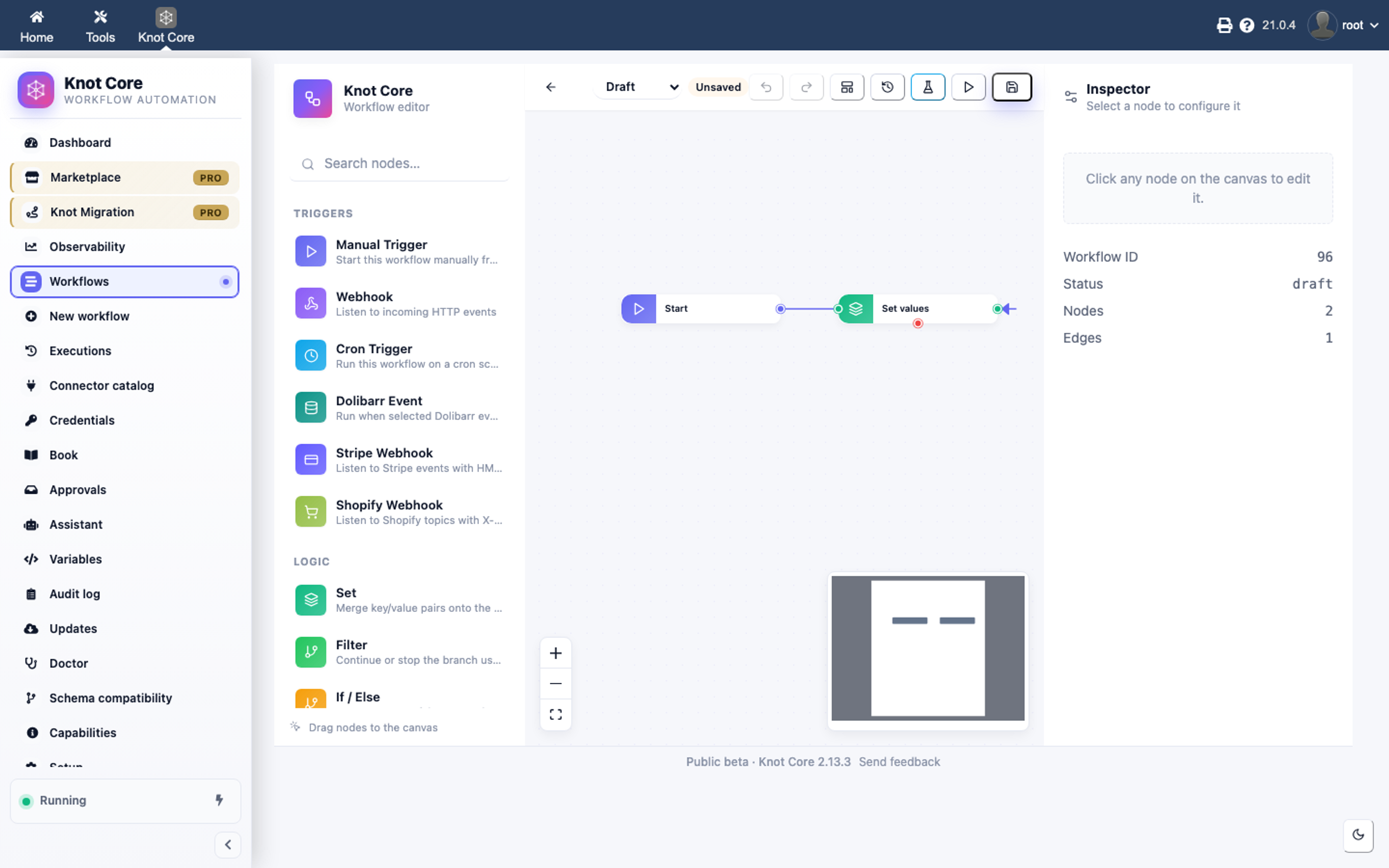Open Connector catalog in sidebar

[x=124, y=386]
